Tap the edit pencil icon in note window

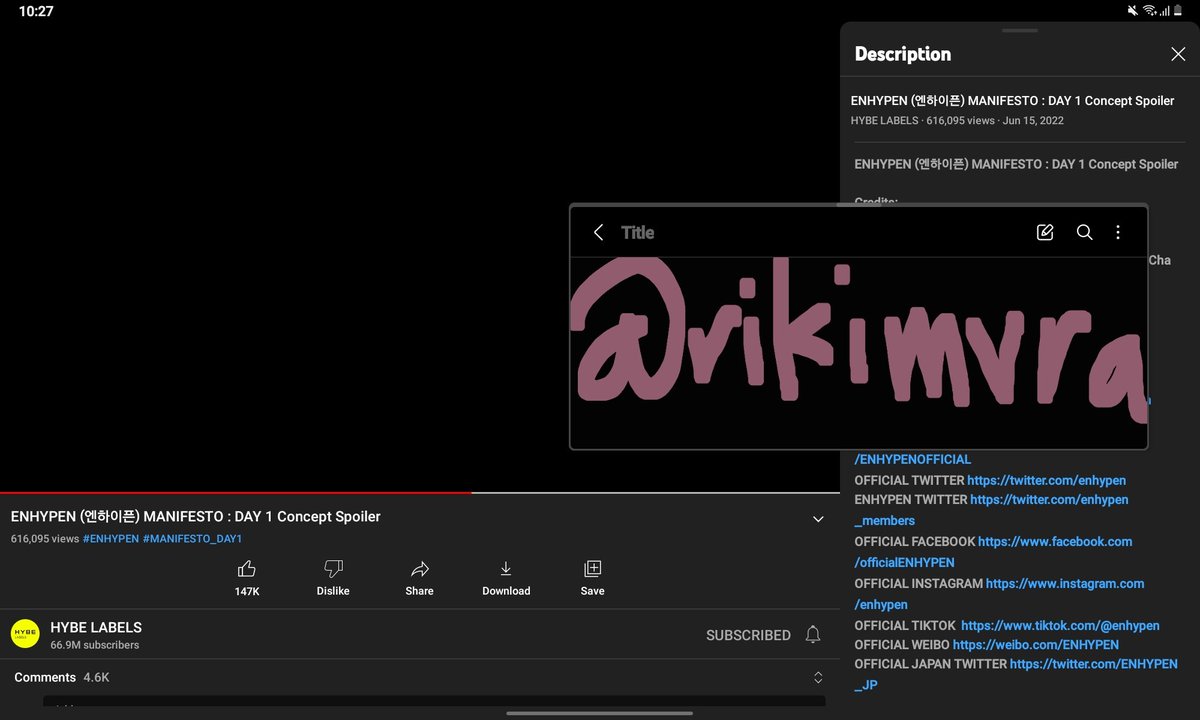[1045, 232]
